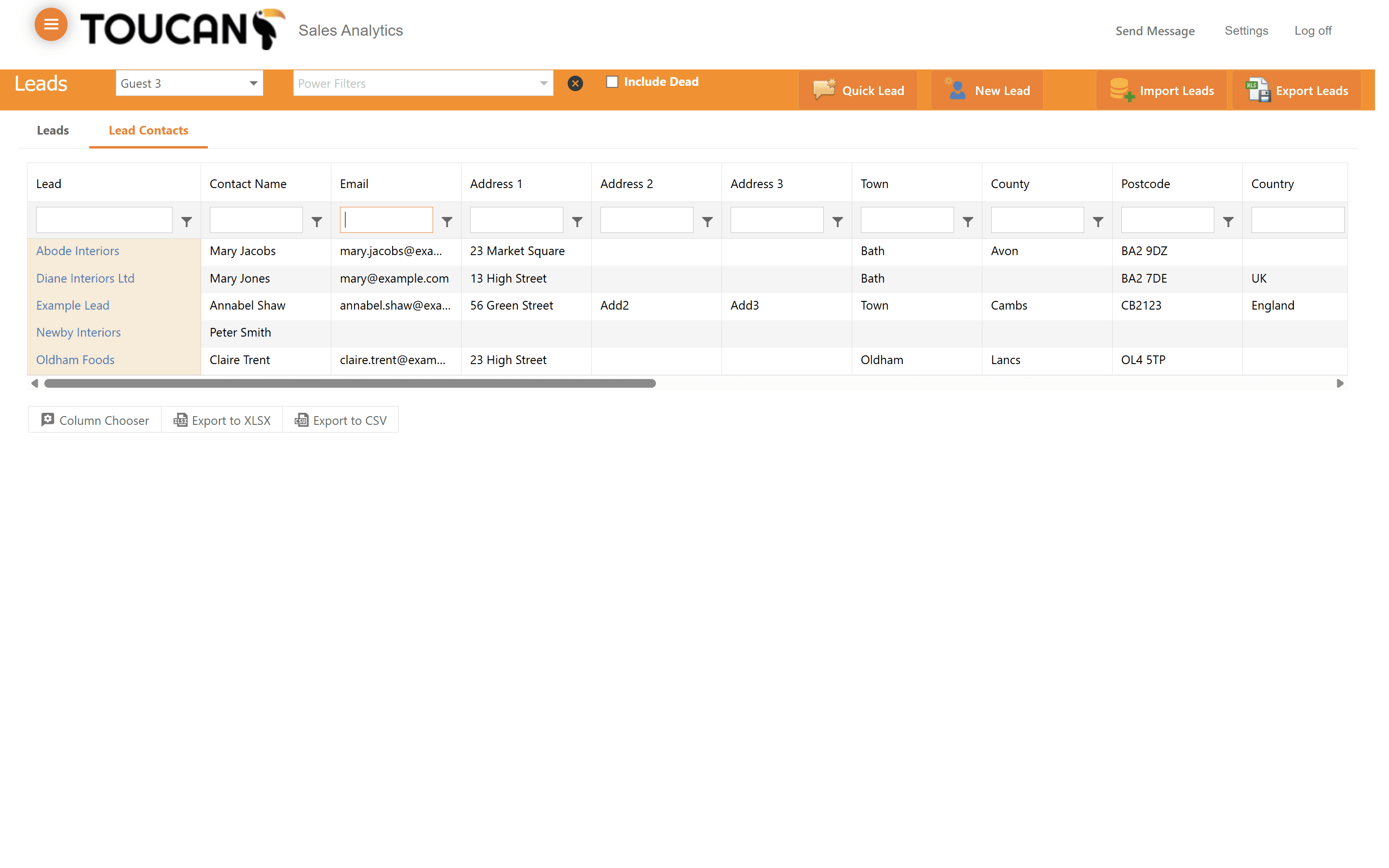Click the horizontal scrollbar thumb
This screenshot has height=868, width=1389.
click(350, 383)
